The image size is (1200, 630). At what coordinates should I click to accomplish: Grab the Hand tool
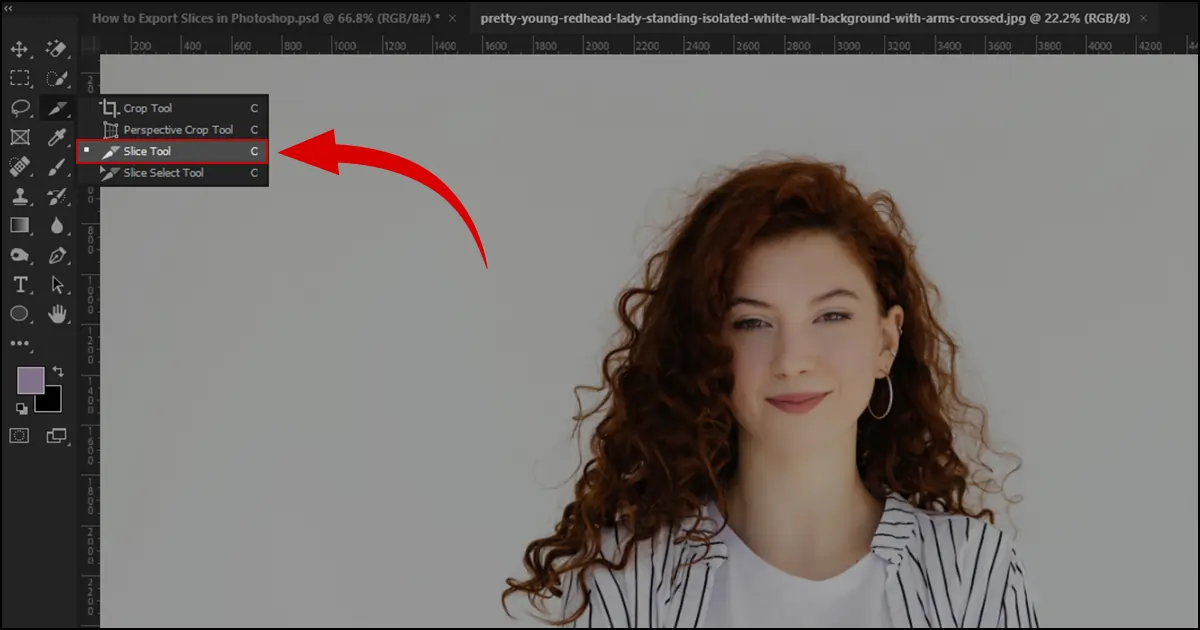click(x=57, y=314)
